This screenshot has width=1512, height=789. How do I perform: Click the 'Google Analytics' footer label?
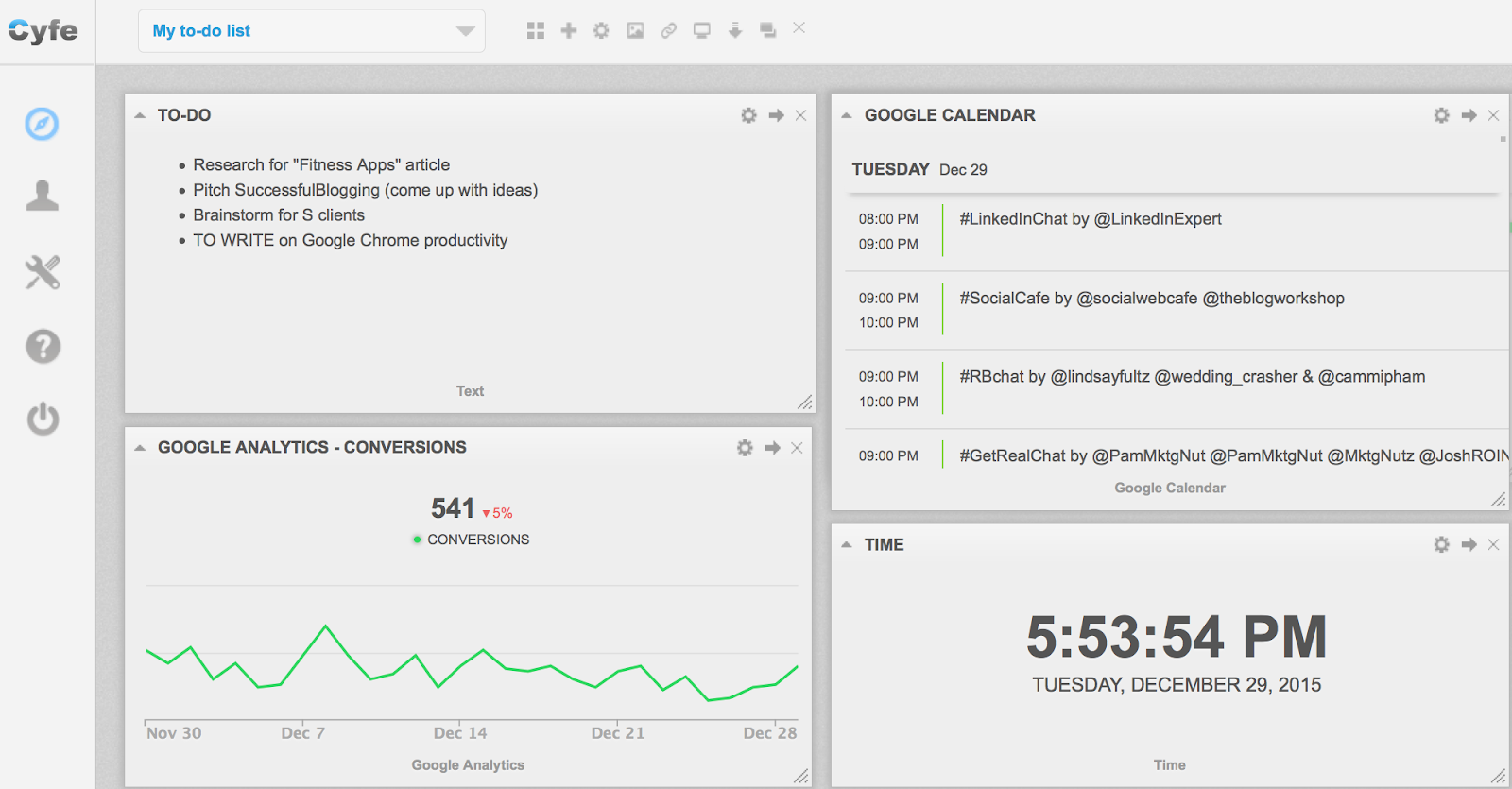(x=468, y=765)
